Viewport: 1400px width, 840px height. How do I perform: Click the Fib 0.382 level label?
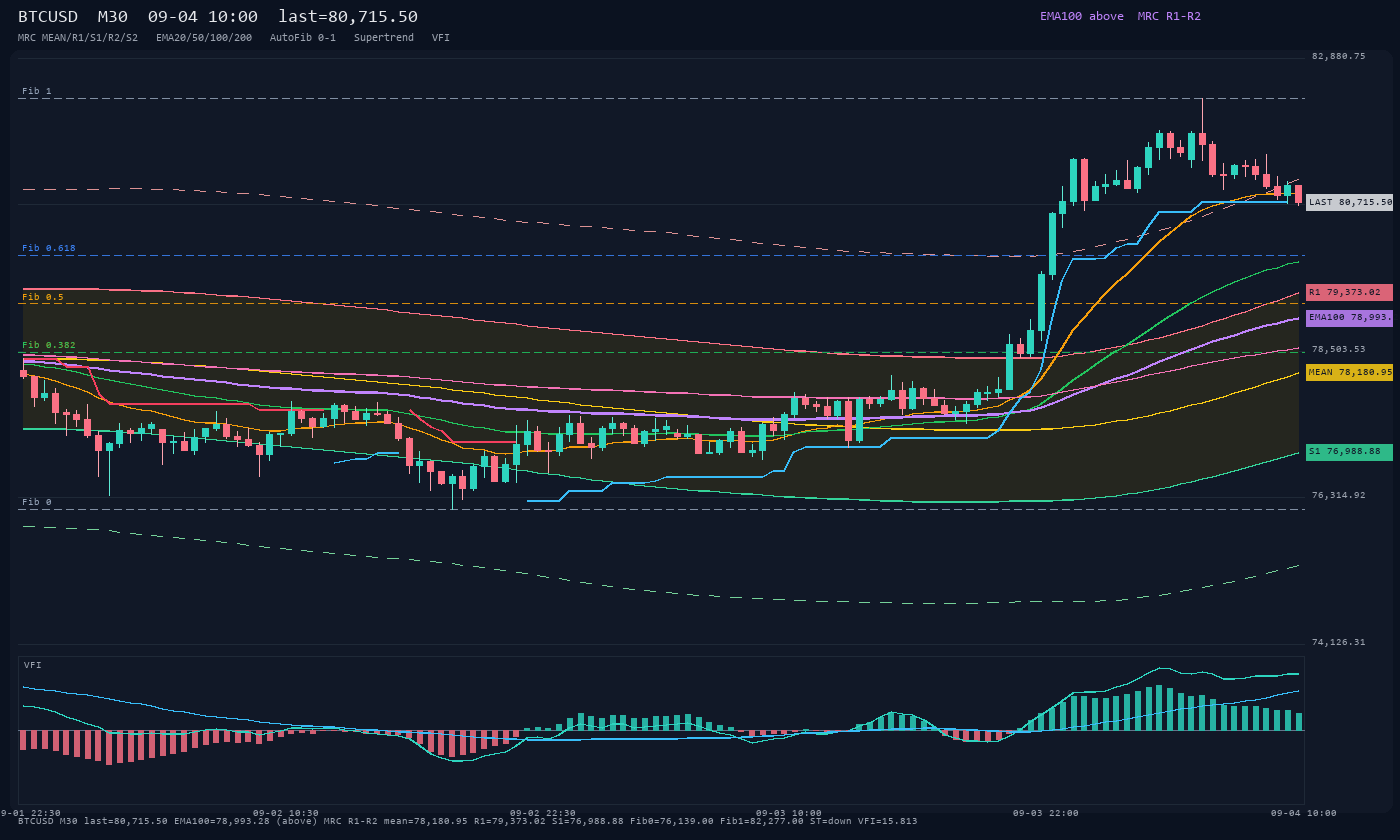click(49, 345)
